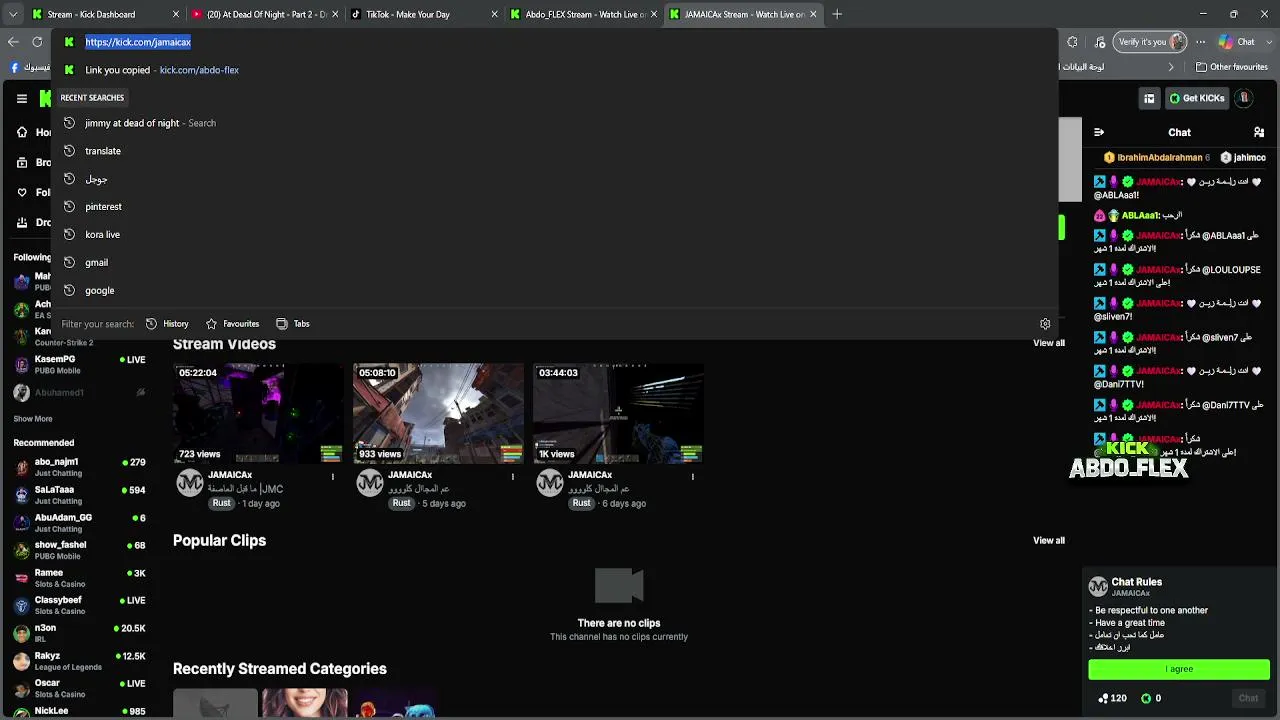
Task: Open the Kick sidebar hamburger menu
Action: click(x=21, y=98)
